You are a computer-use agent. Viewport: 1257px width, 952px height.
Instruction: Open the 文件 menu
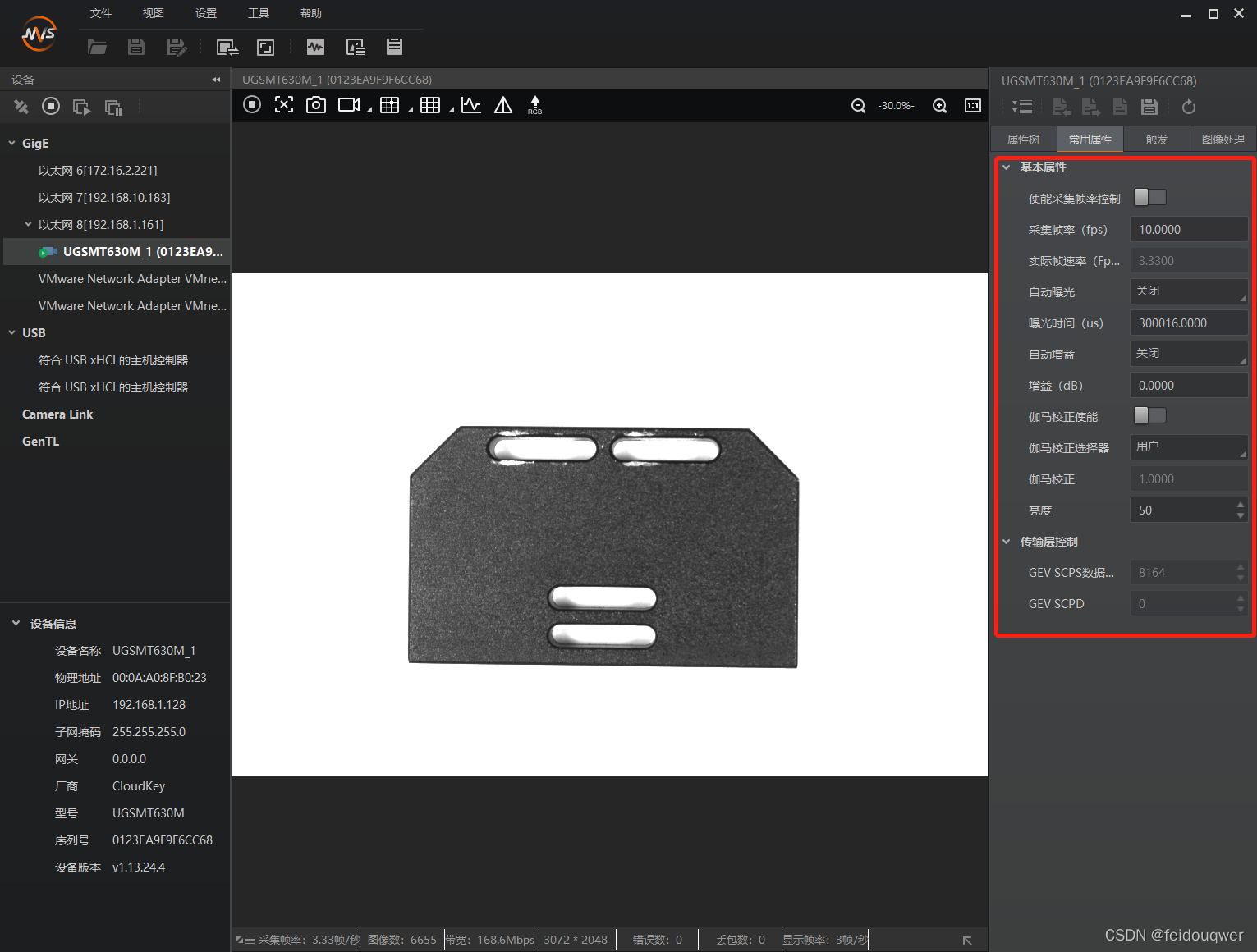point(101,13)
